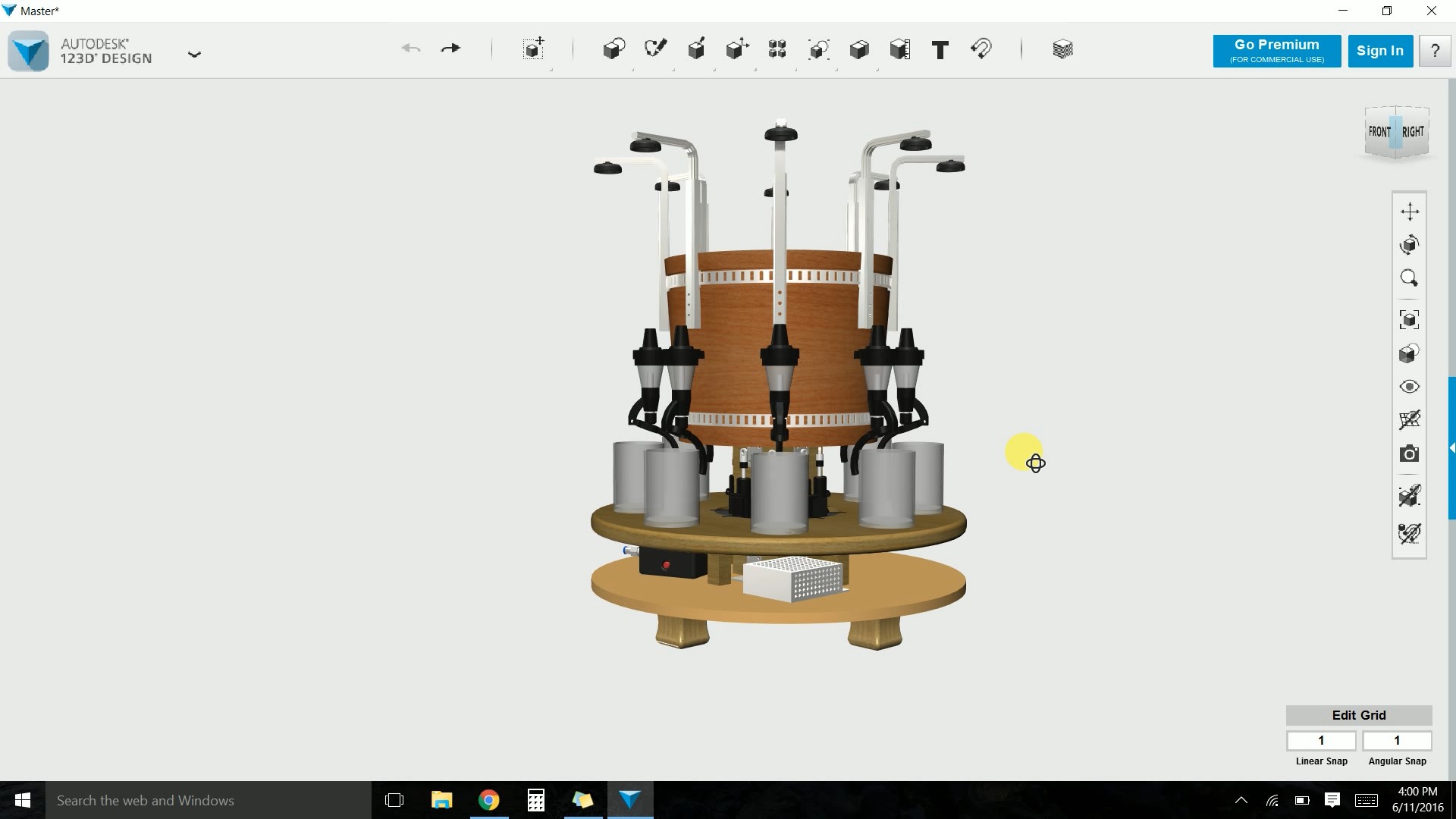Open the Construct tools menu
The height and width of the screenshot is (819, 1456).
696,49
